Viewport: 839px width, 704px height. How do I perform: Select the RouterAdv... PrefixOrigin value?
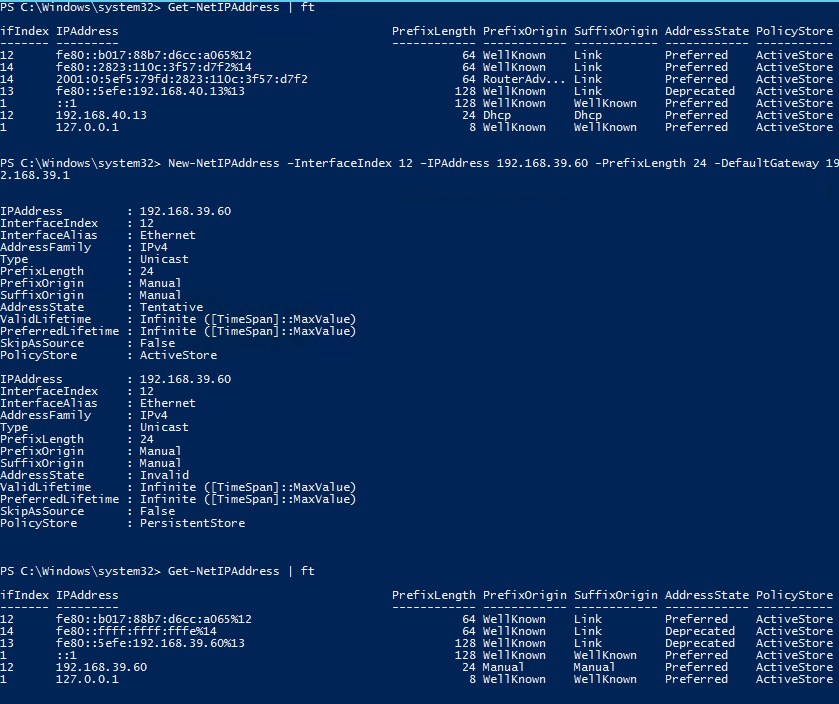(x=518, y=79)
